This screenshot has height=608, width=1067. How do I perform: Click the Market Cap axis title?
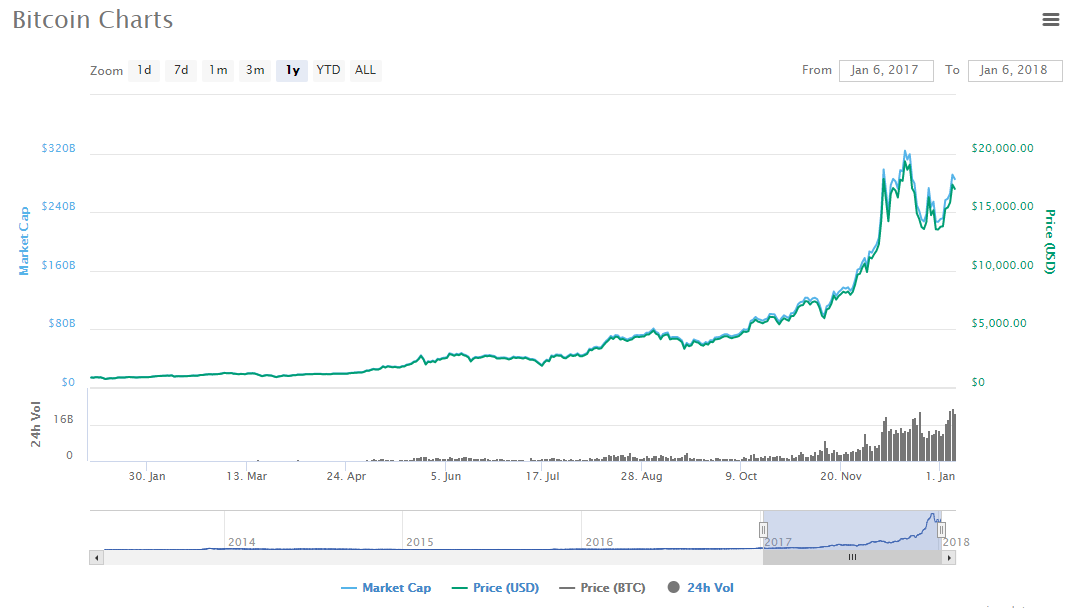[x=24, y=241]
